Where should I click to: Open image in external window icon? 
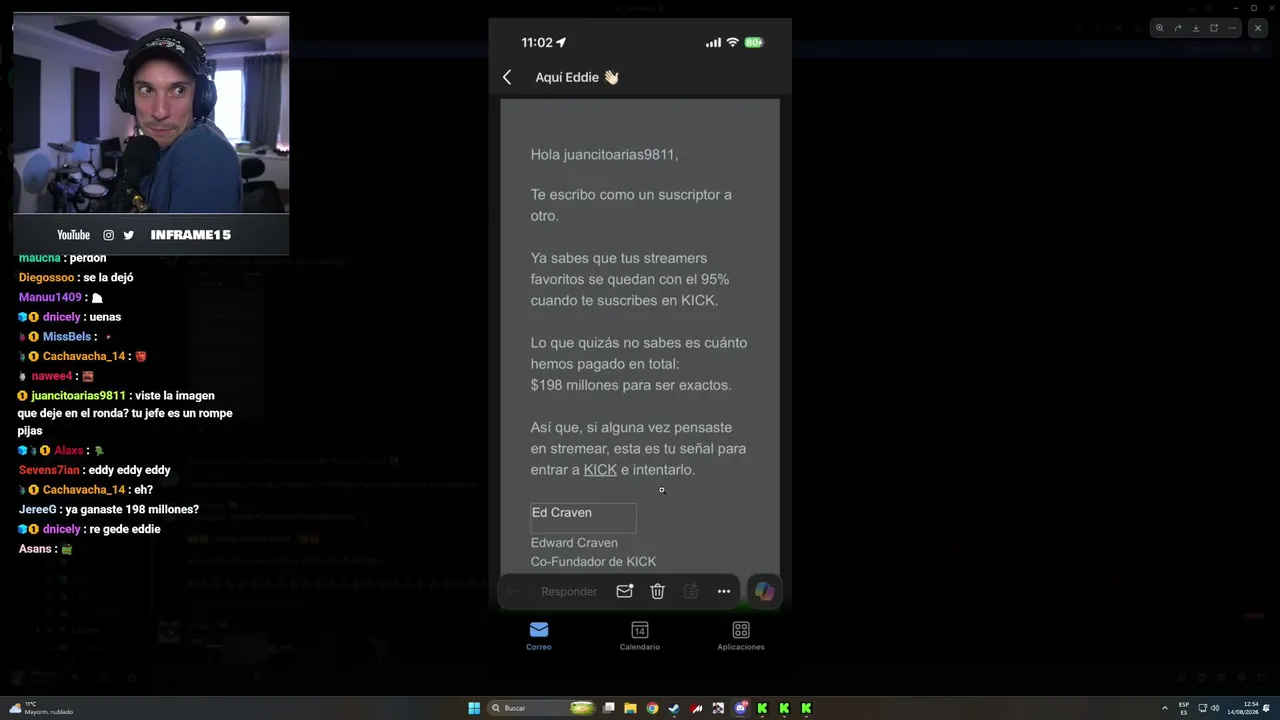[1214, 28]
